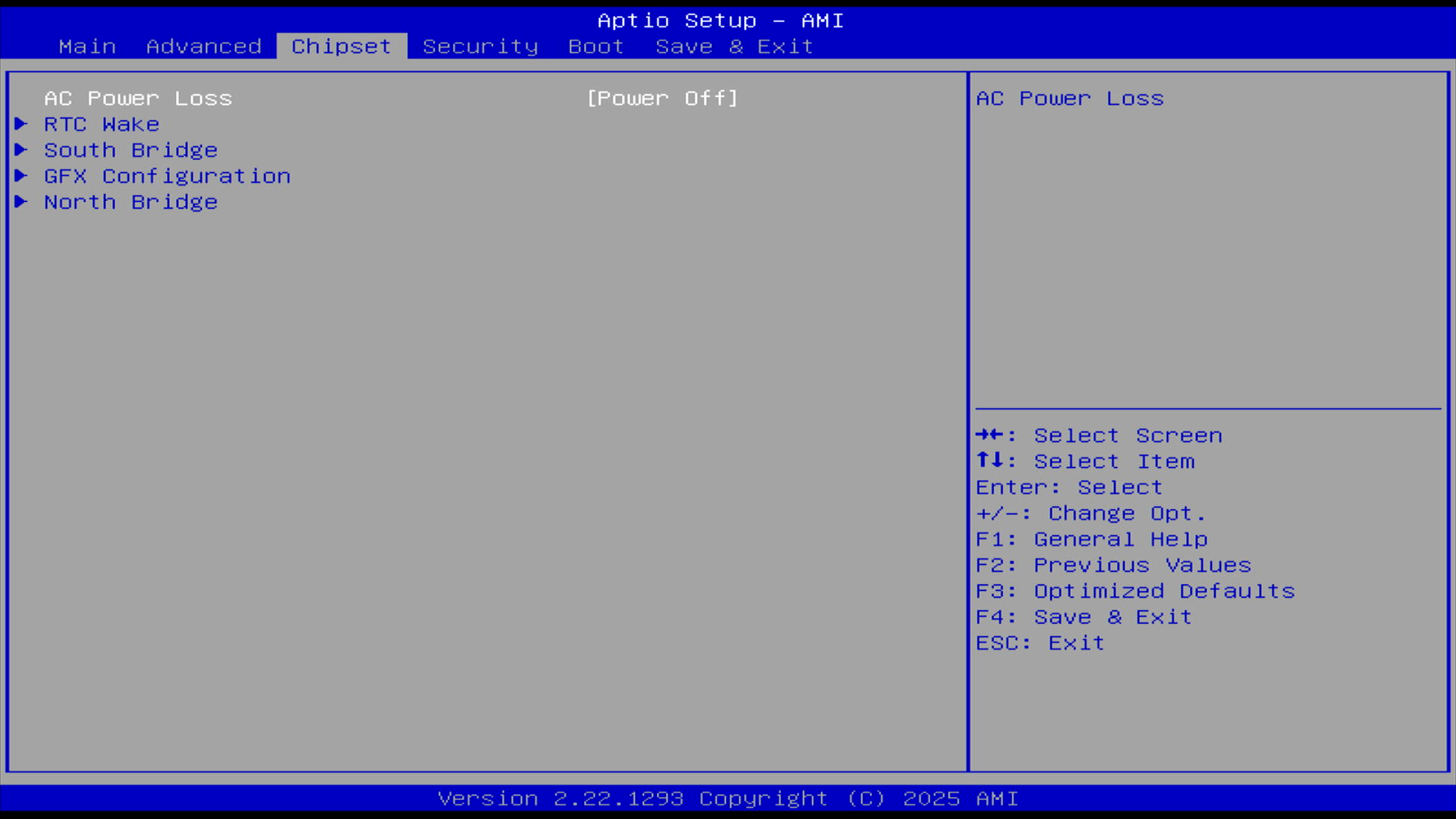
Task: Go to the Security tab
Action: pyautogui.click(x=480, y=46)
